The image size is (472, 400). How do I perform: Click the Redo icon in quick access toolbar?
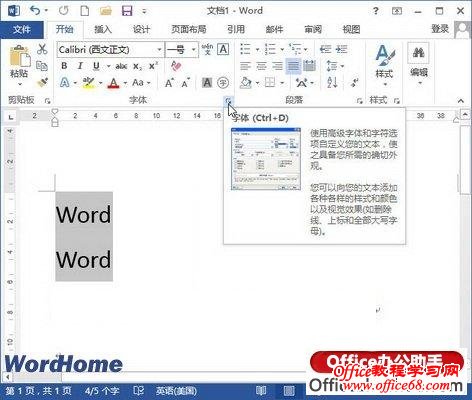[63, 11]
